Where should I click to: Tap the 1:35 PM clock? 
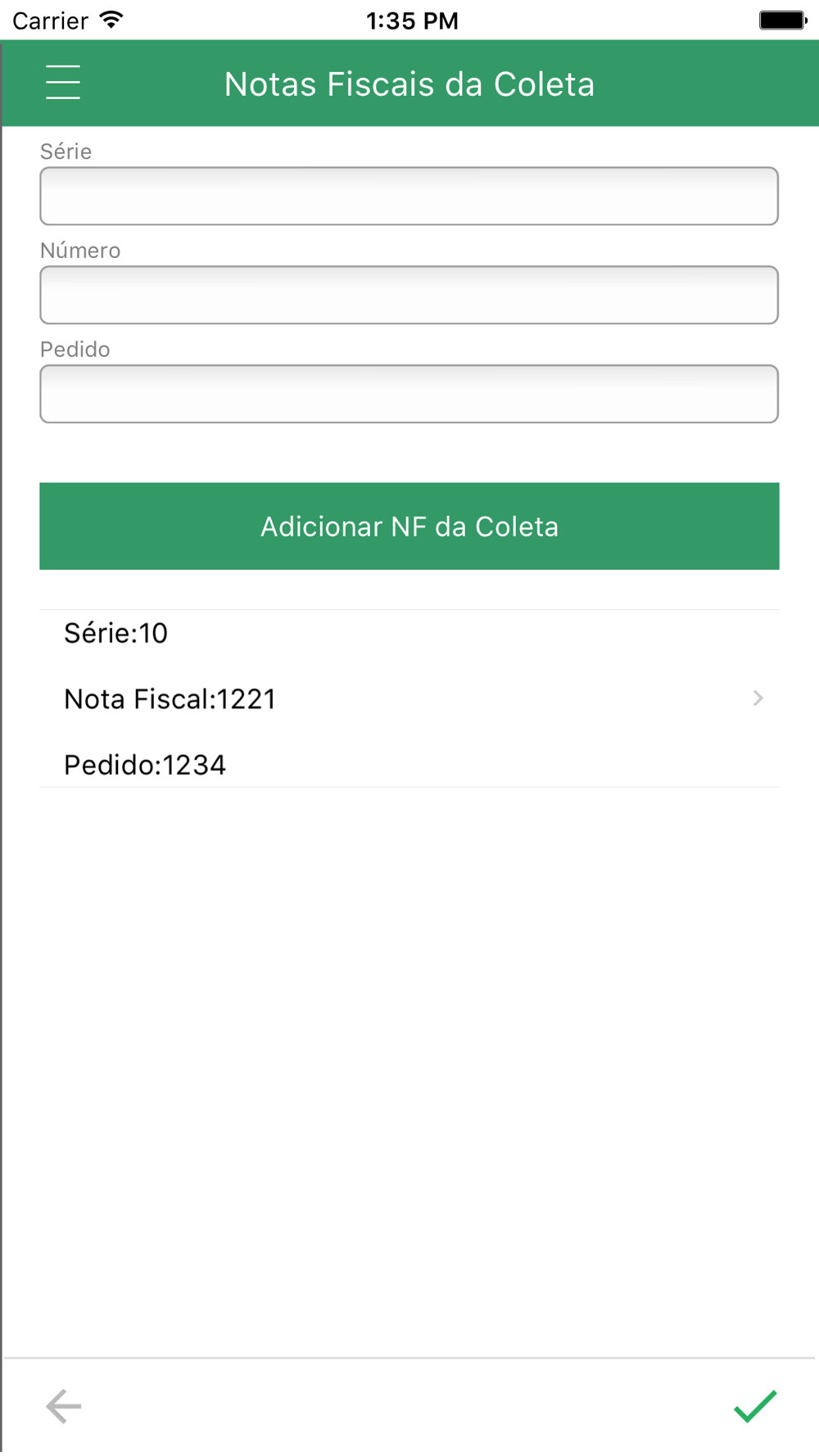click(412, 20)
